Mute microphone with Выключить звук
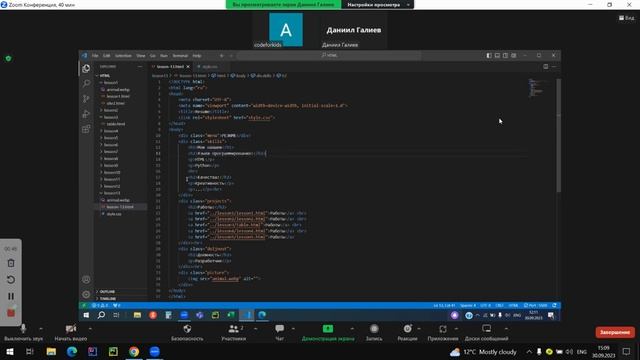The image size is (640, 360). (23, 333)
